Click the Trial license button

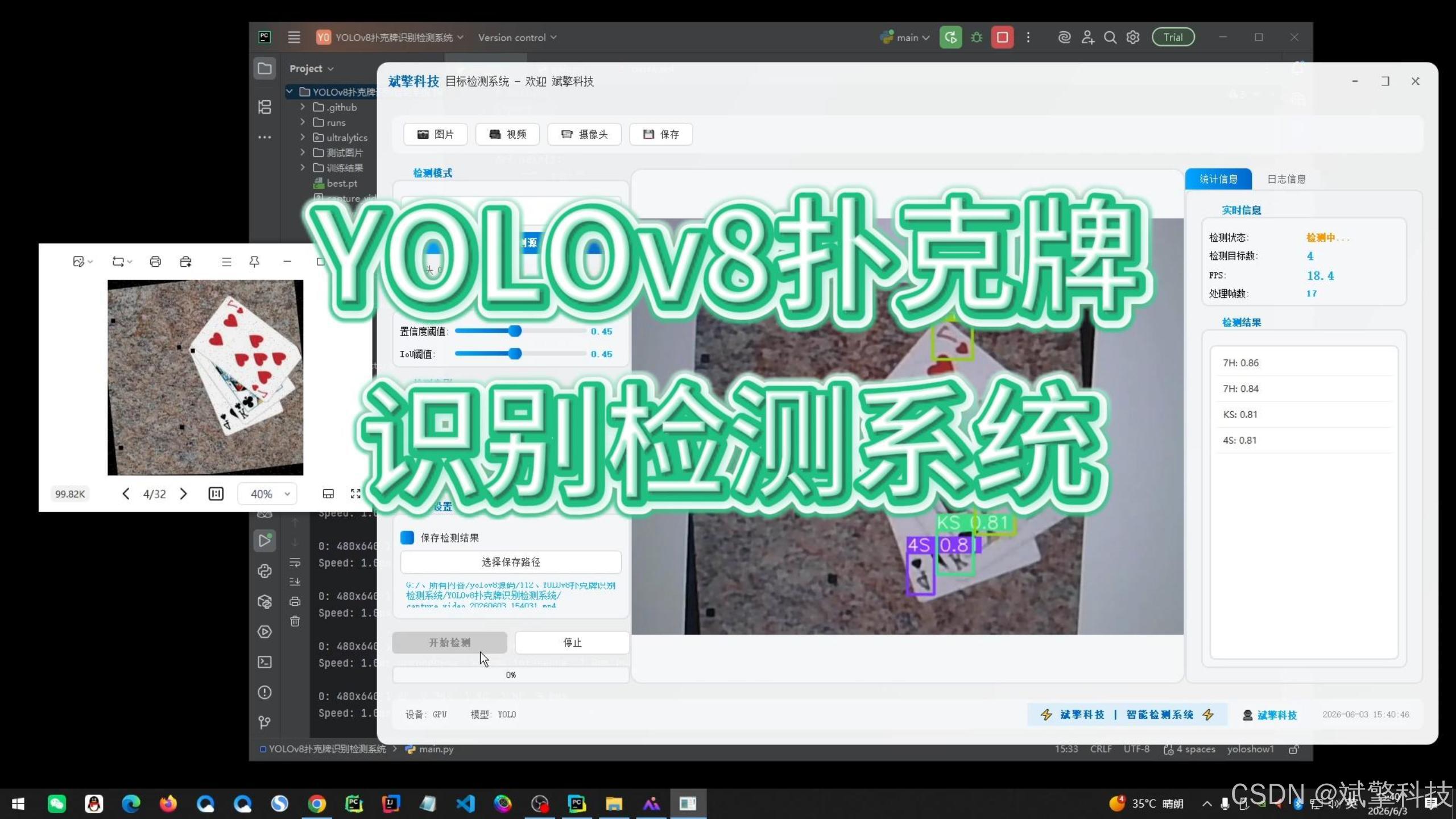click(1173, 38)
